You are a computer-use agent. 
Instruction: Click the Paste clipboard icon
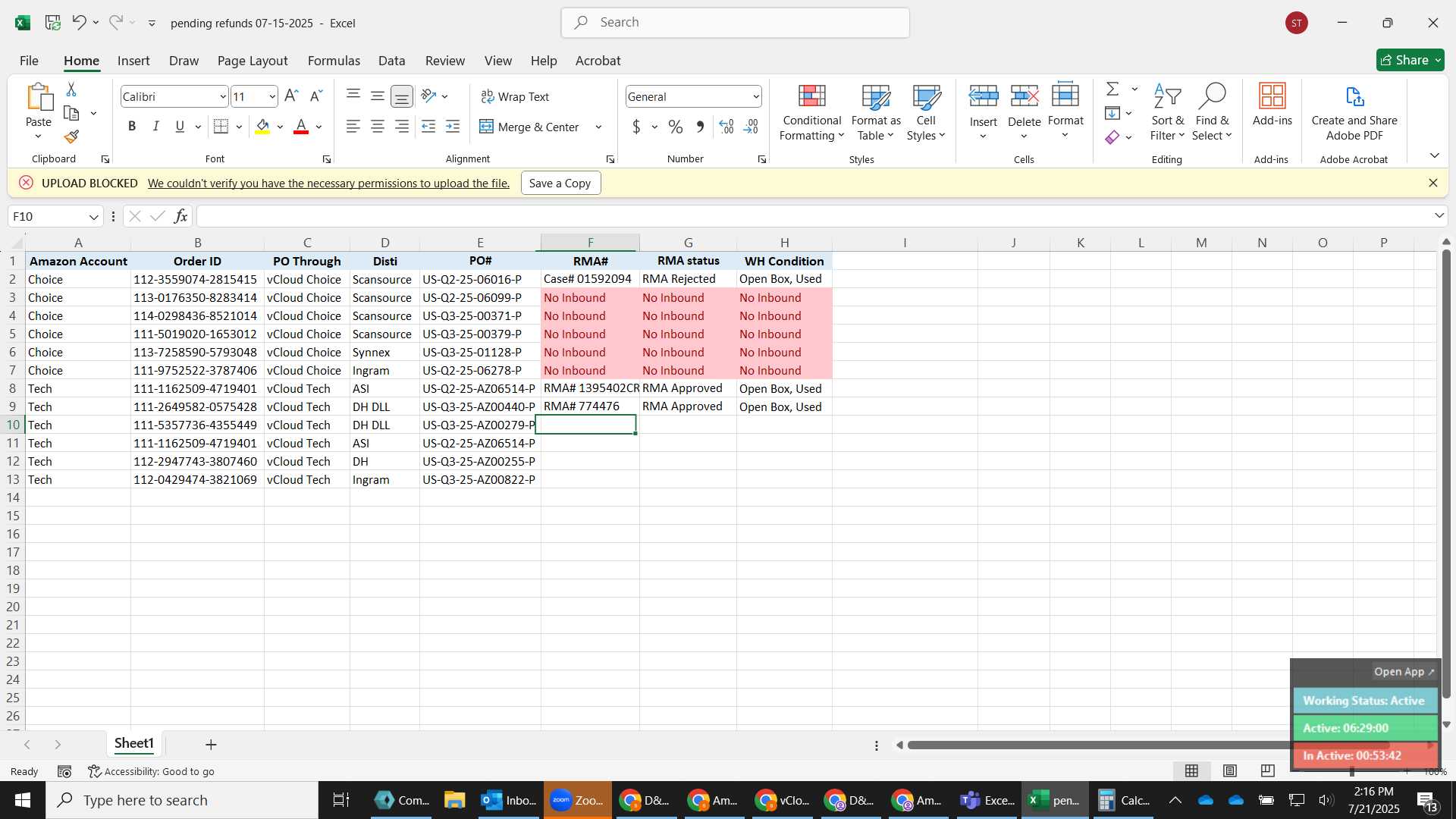(39, 98)
